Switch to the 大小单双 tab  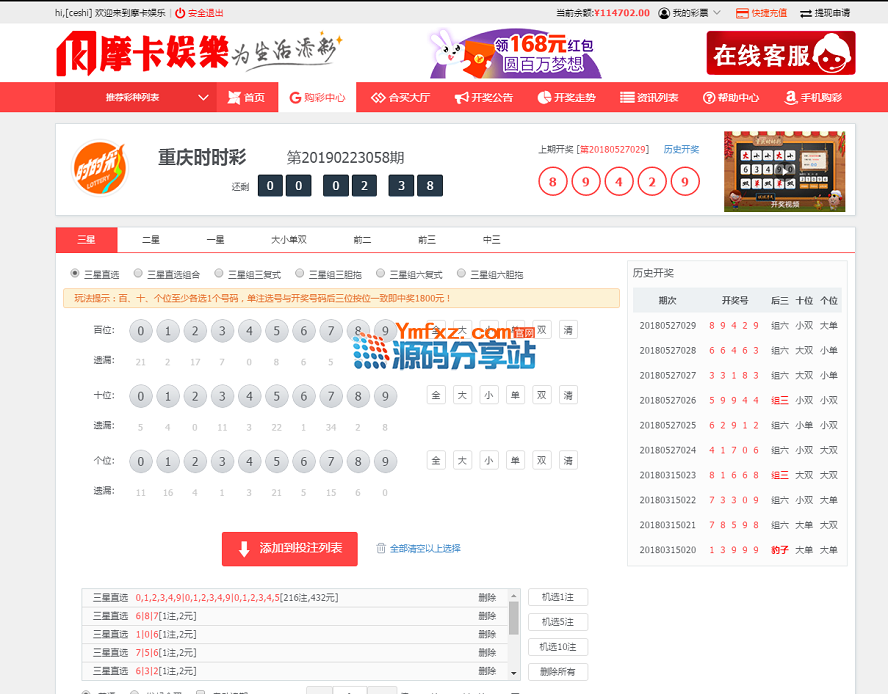[x=289, y=240]
